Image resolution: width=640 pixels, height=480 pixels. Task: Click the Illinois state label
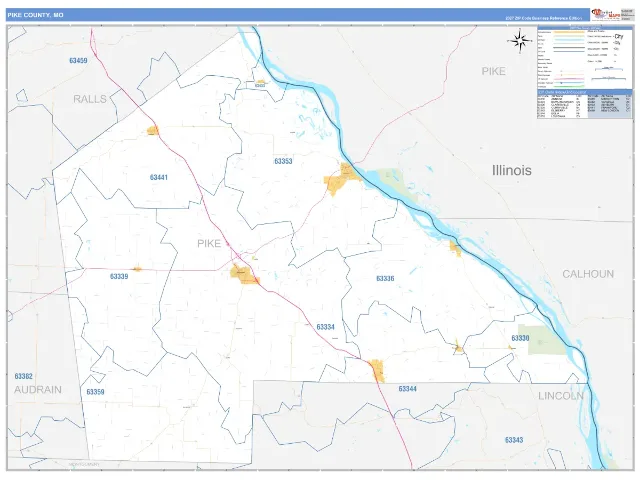512,170
